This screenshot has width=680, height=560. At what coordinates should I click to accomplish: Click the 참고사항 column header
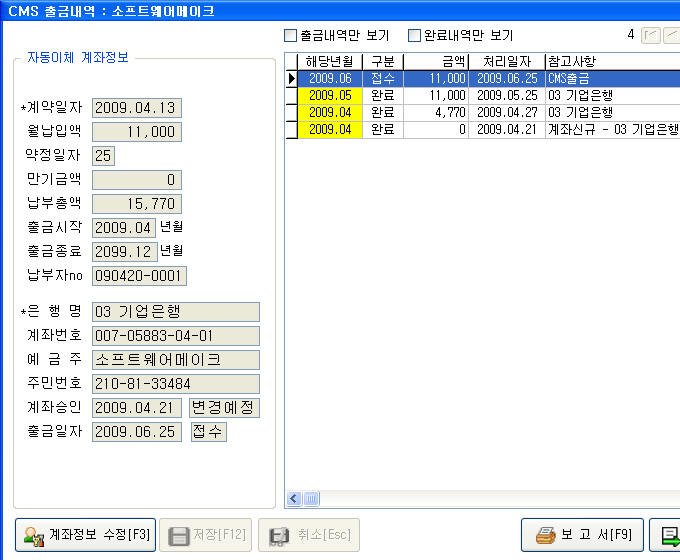[612, 62]
